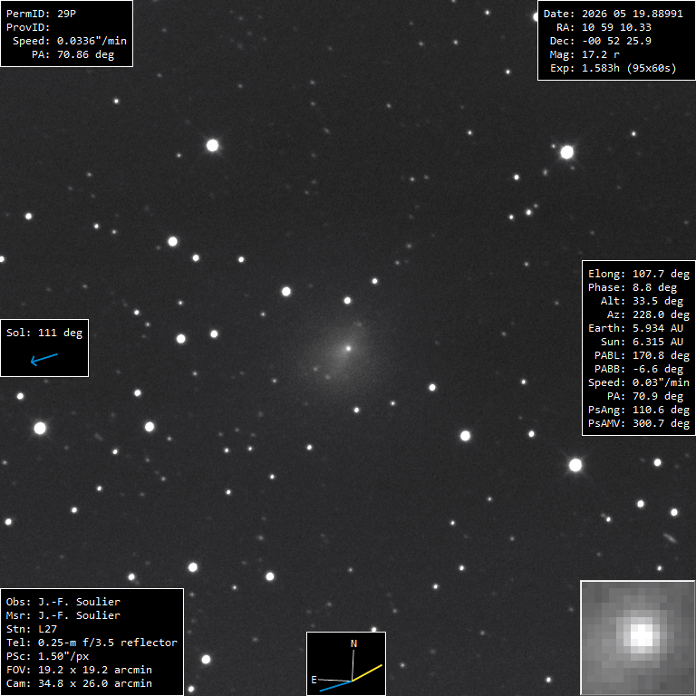Click the comet nucleus in the coma
This screenshot has width=696, height=696.
(x=348, y=348)
